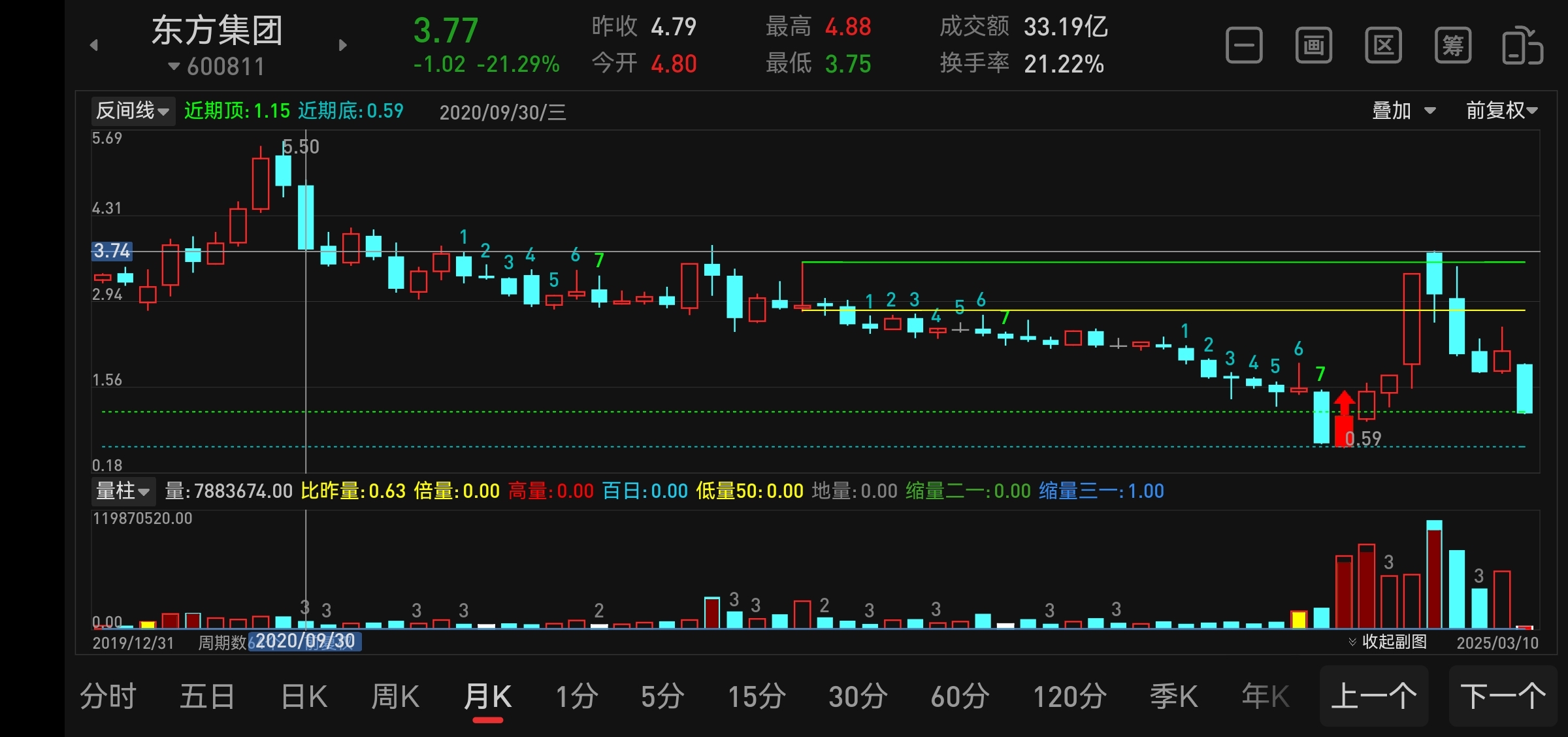Open the 筹 chip distribution icon
This screenshot has height=737, width=1568.
click(x=1453, y=46)
